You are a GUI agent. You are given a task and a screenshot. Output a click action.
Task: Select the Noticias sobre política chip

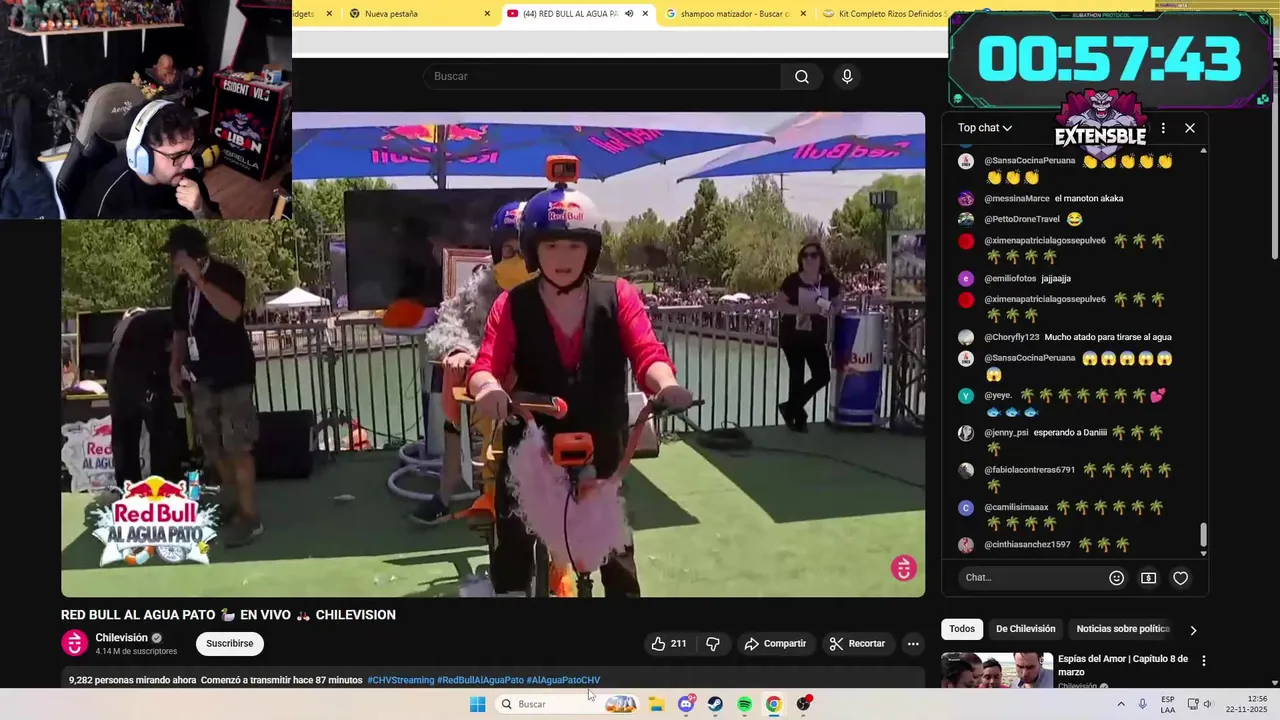point(1123,629)
